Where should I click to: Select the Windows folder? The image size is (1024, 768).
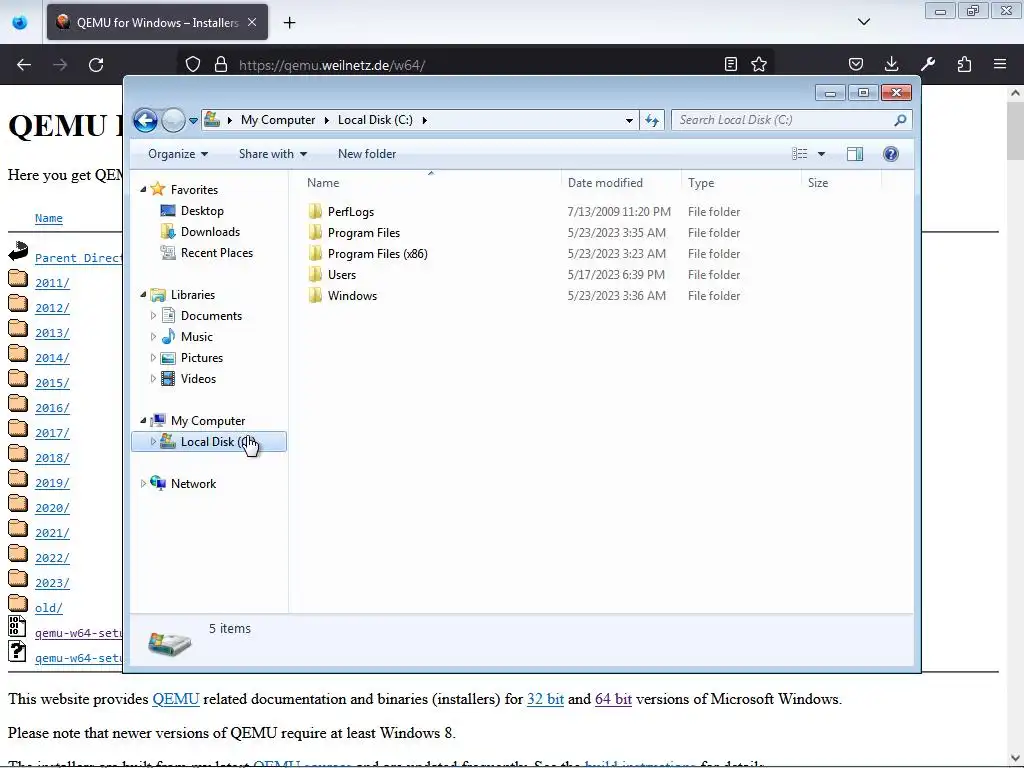click(352, 296)
